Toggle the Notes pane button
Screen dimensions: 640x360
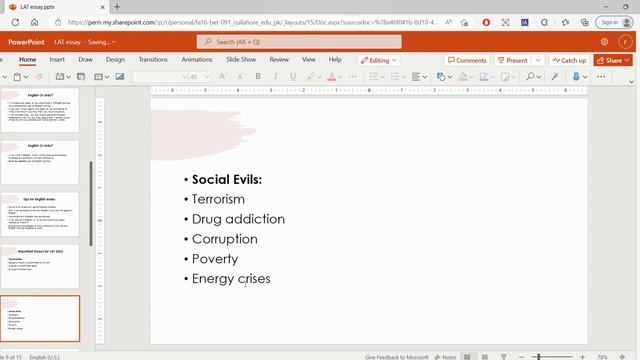[x=445, y=357]
